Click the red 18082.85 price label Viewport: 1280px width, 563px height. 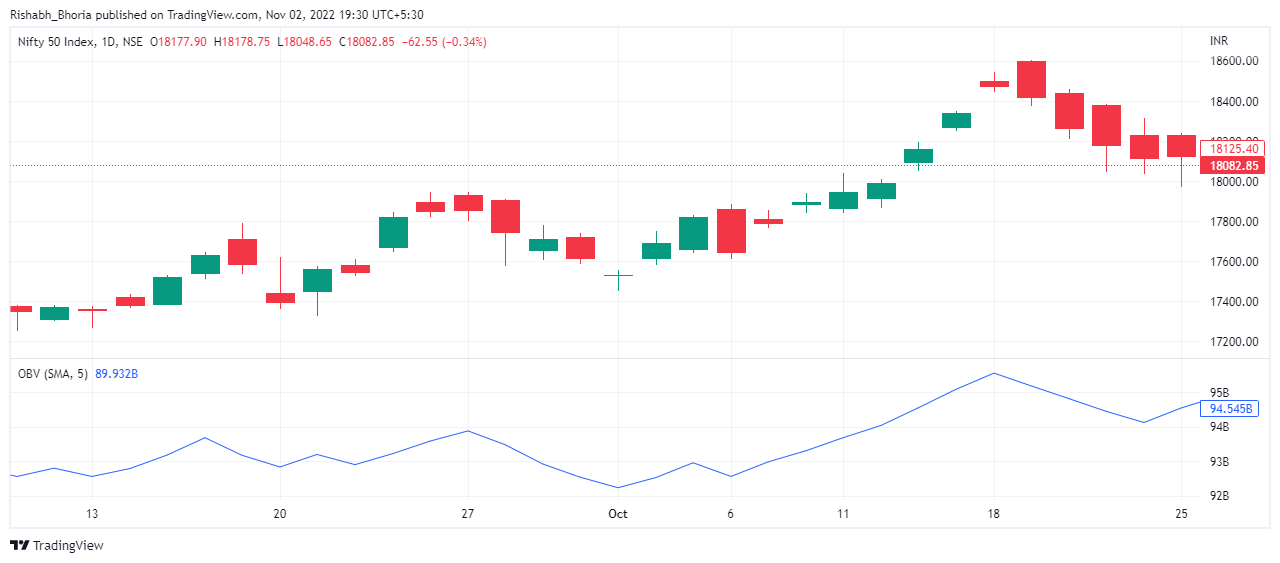click(x=1234, y=166)
